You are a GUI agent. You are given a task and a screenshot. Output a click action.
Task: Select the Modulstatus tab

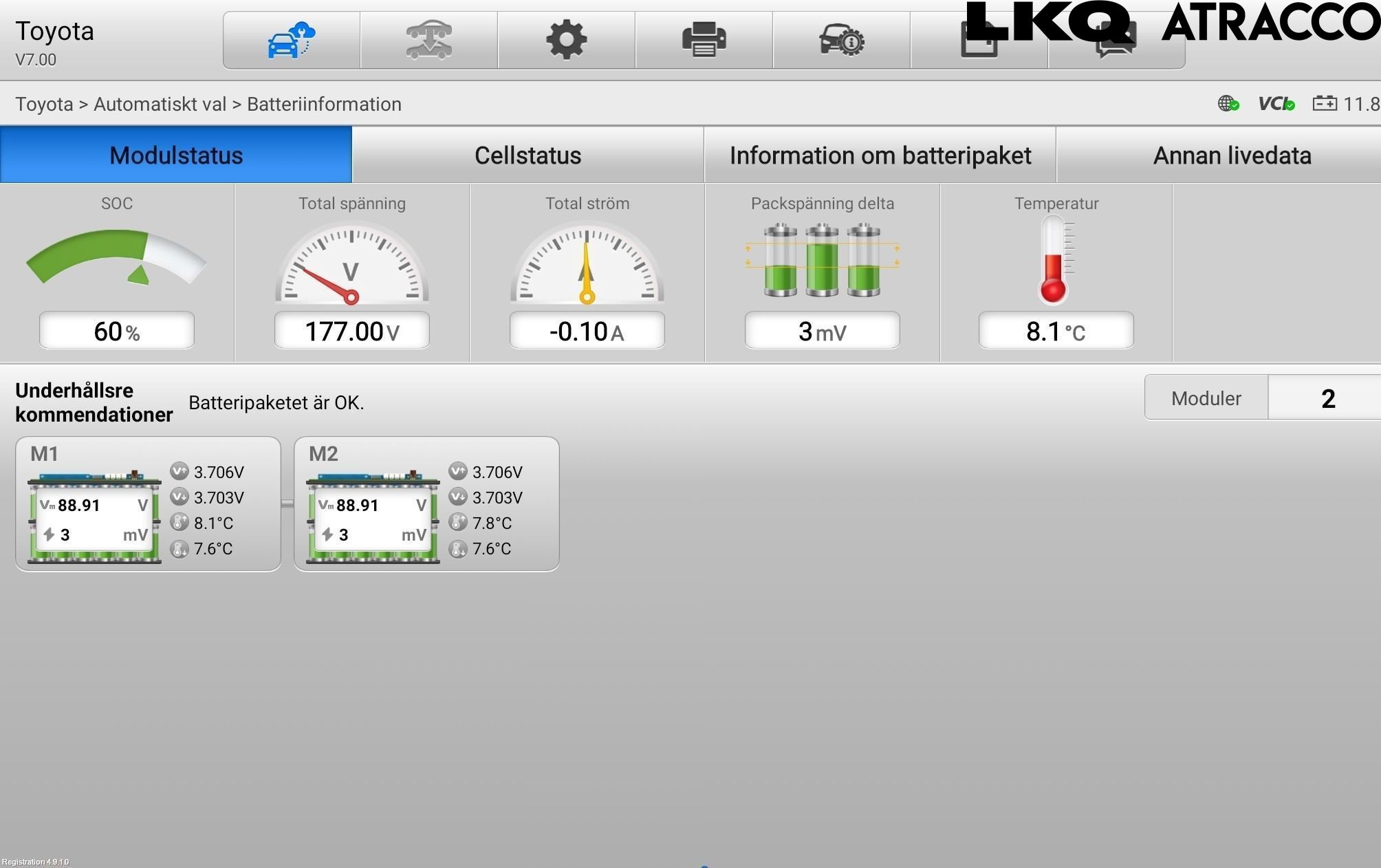tap(176, 155)
